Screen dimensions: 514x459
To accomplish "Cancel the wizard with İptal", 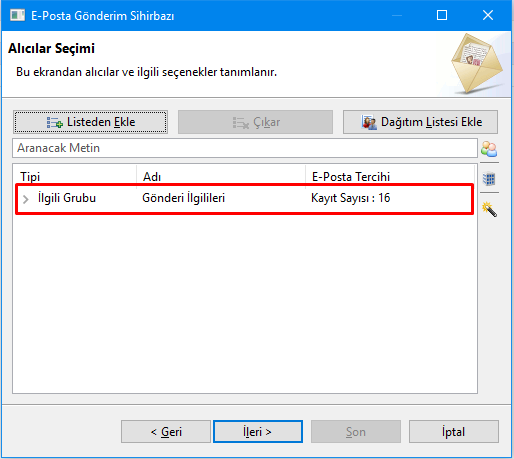I will pos(454,432).
